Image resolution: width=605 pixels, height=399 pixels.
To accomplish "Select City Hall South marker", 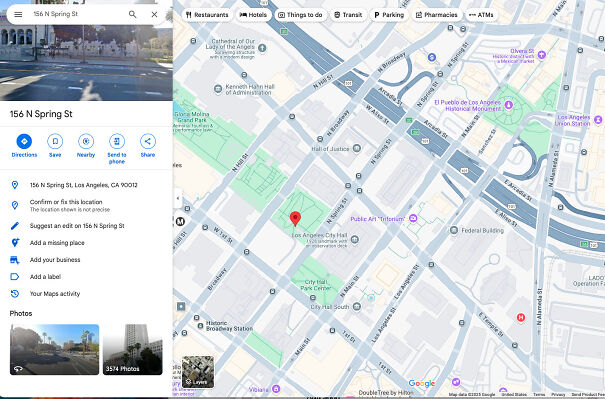I will [357, 307].
